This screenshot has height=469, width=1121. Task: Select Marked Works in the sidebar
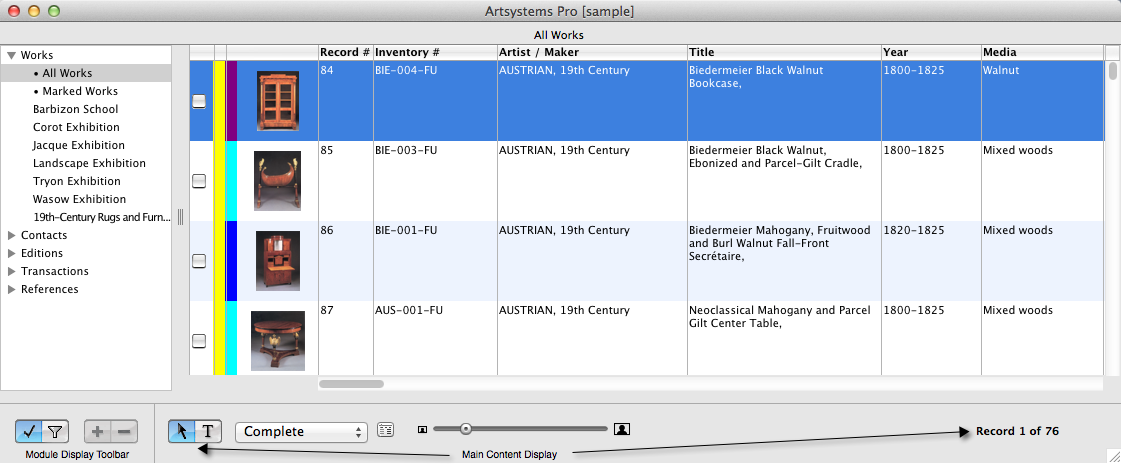click(x=80, y=91)
